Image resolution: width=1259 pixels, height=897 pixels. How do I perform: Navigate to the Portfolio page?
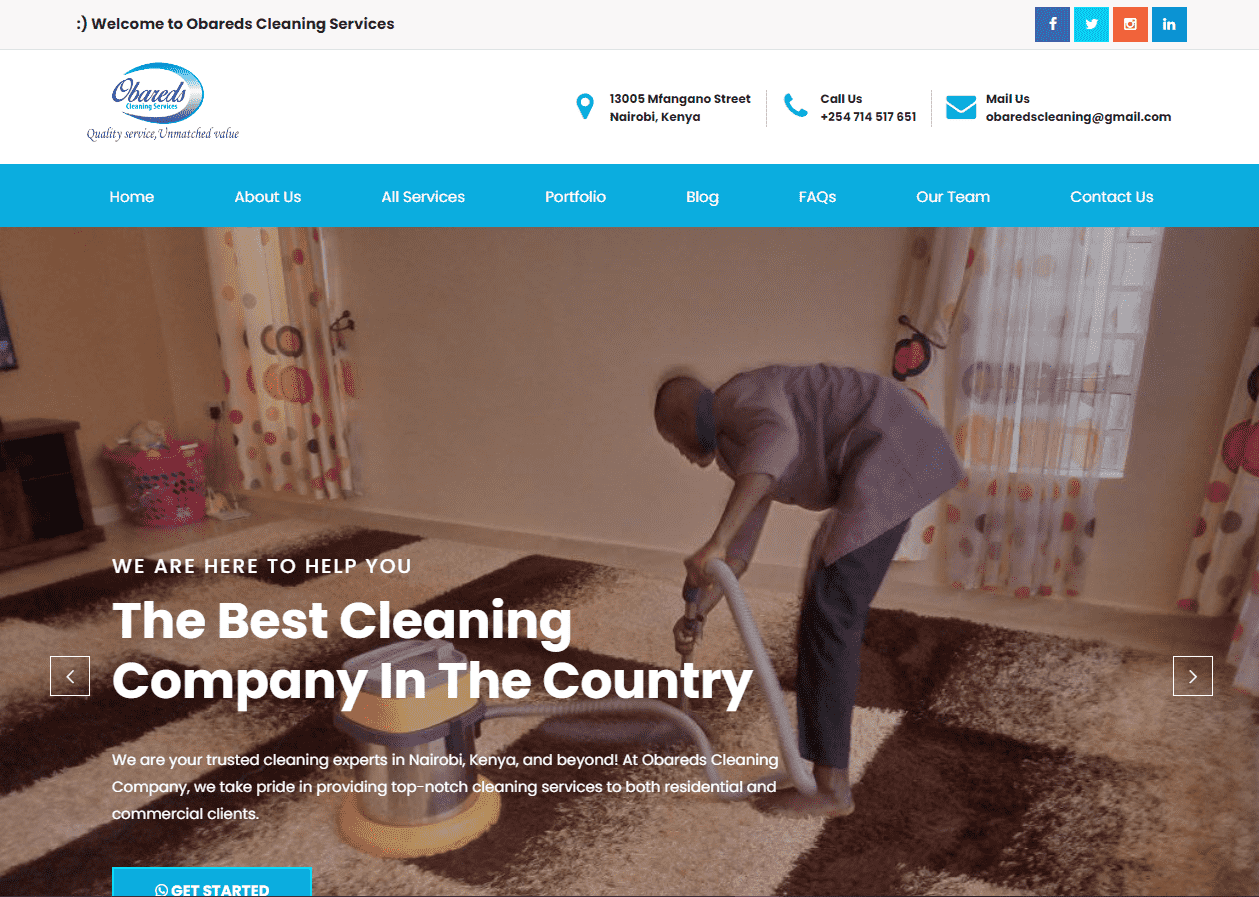[575, 197]
